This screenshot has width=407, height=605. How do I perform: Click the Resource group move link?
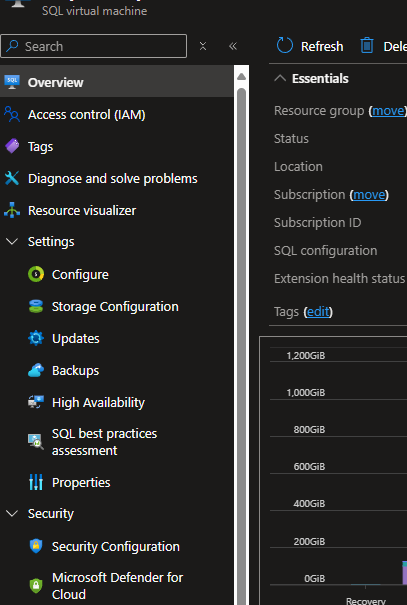point(388,111)
